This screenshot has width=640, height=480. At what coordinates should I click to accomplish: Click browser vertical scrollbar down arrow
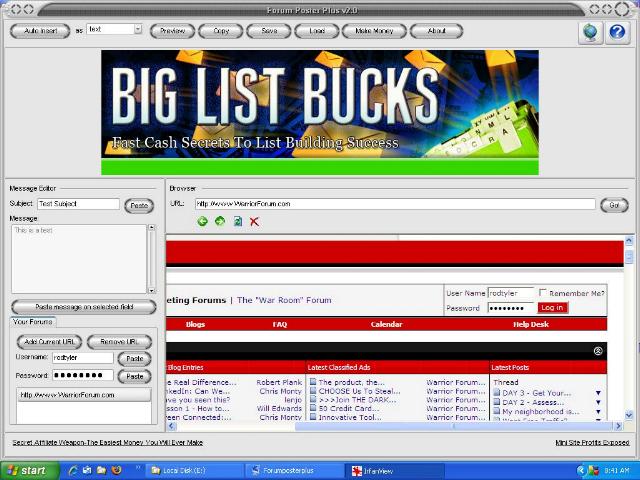(629, 416)
